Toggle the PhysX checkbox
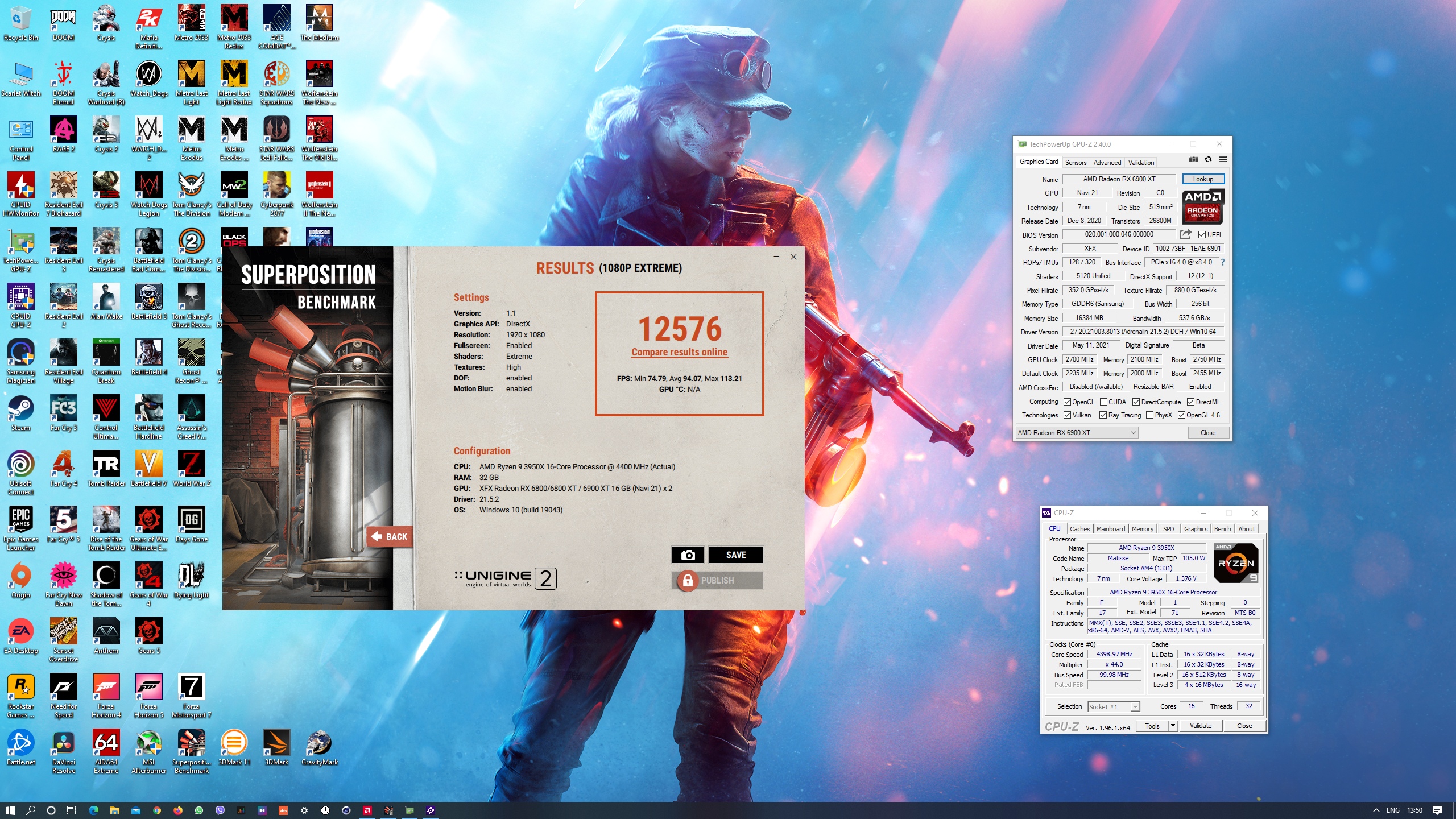The height and width of the screenshot is (819, 1456). [x=1149, y=415]
